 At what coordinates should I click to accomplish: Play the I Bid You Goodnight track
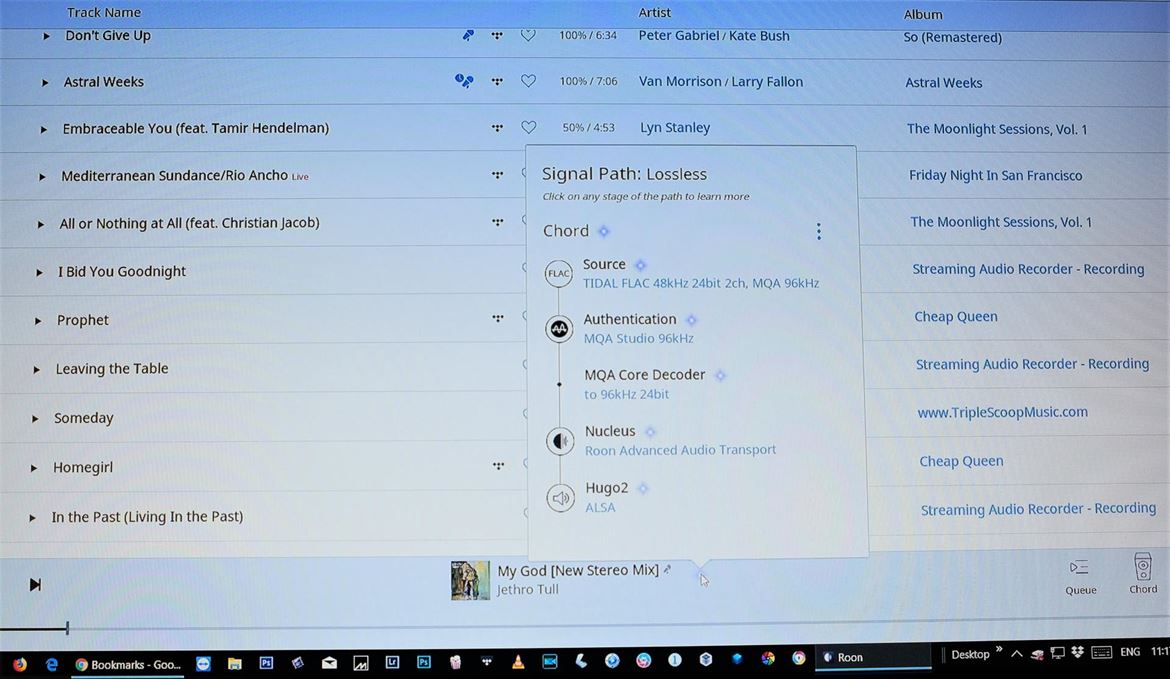point(39,272)
